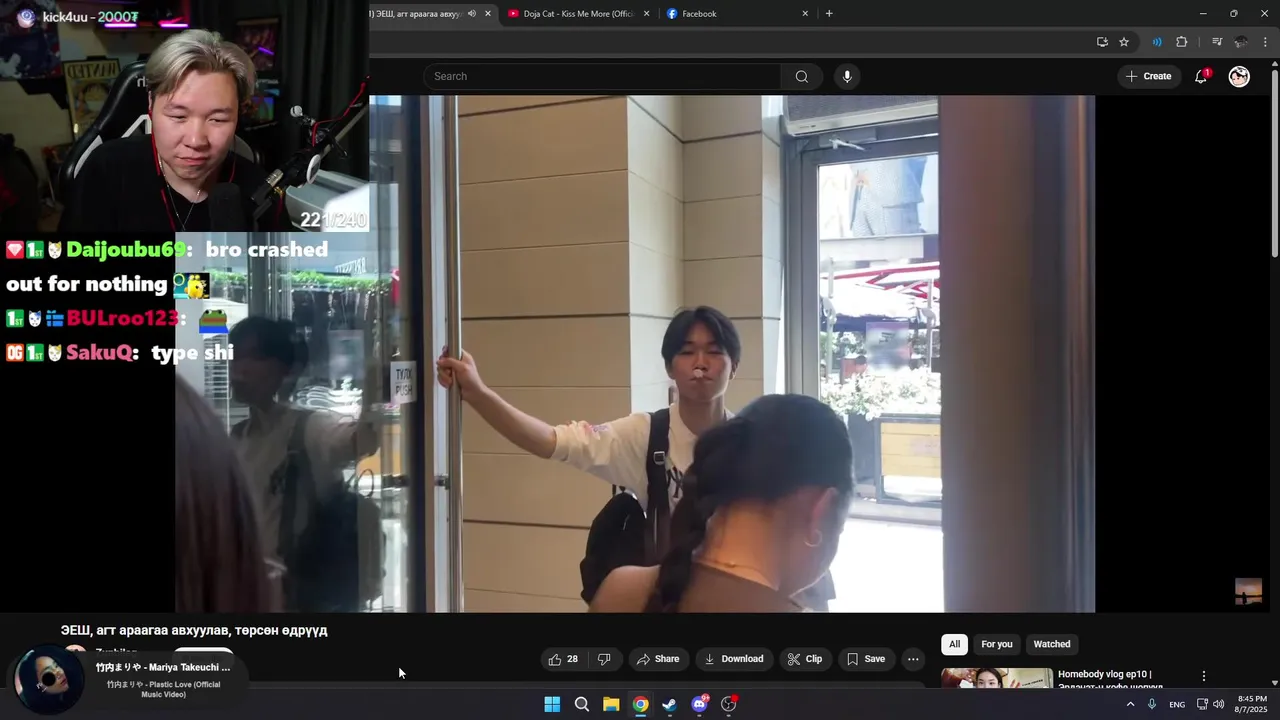Open YouTube notifications bell
Image resolution: width=1280 pixels, height=720 pixels.
1201,76
